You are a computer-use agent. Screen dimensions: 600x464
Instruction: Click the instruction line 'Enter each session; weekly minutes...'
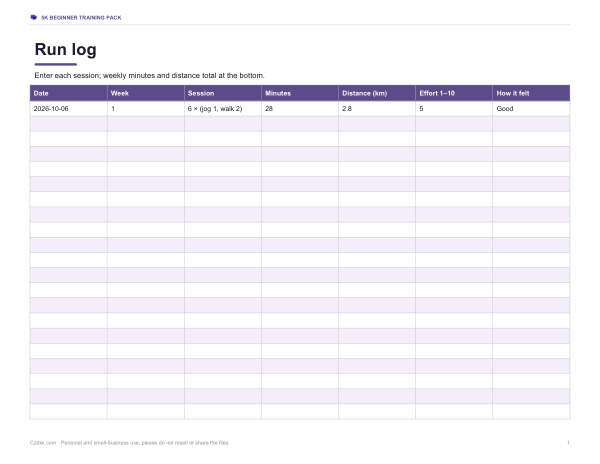[149, 75]
